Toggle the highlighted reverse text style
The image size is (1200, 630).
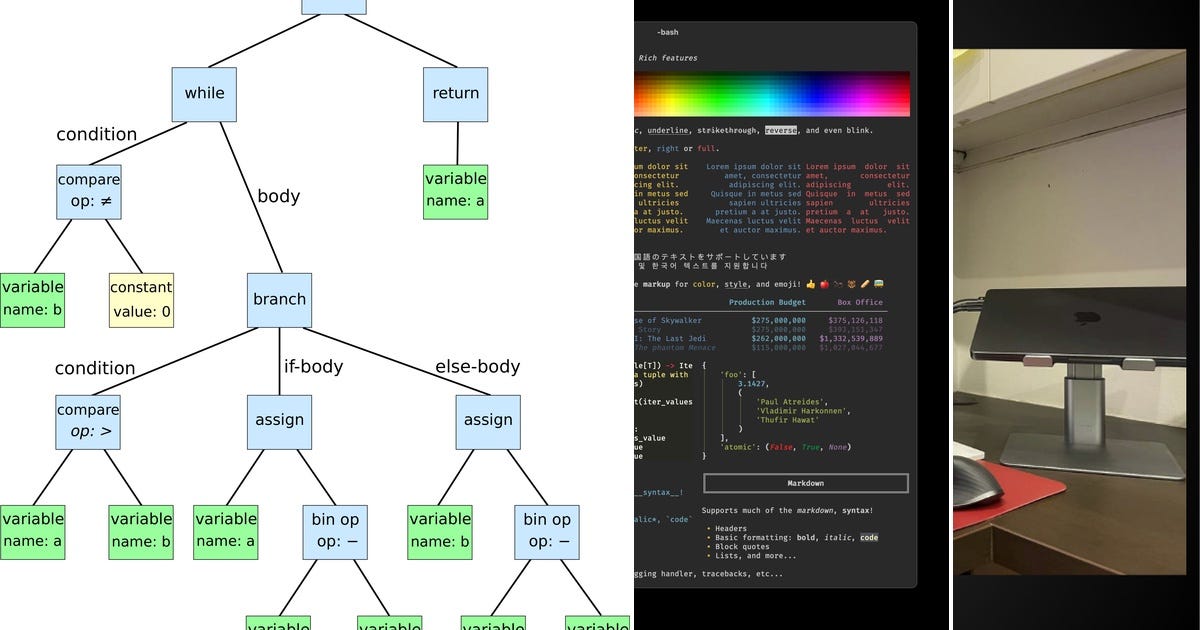pyautogui.click(x=781, y=130)
